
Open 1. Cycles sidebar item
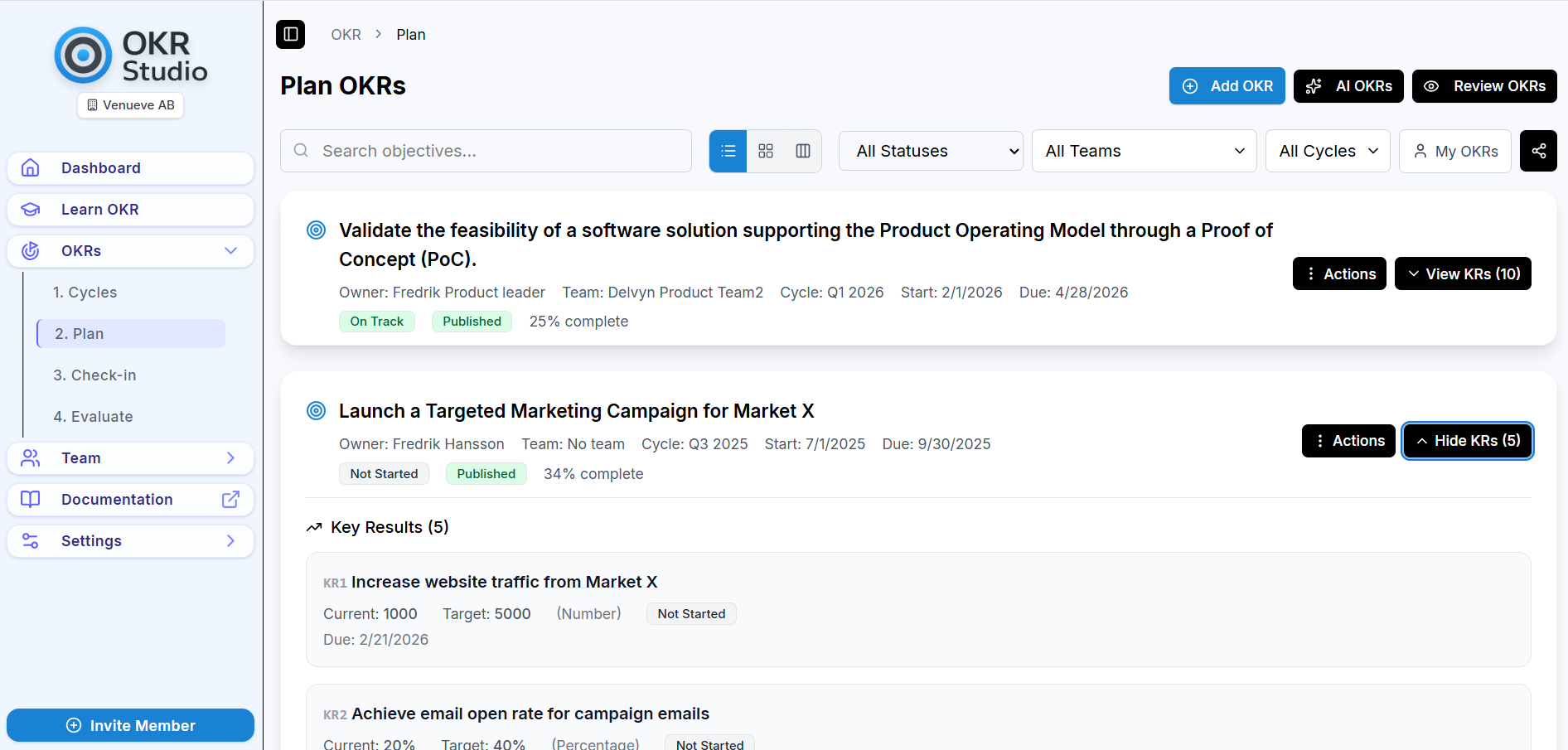(x=85, y=293)
